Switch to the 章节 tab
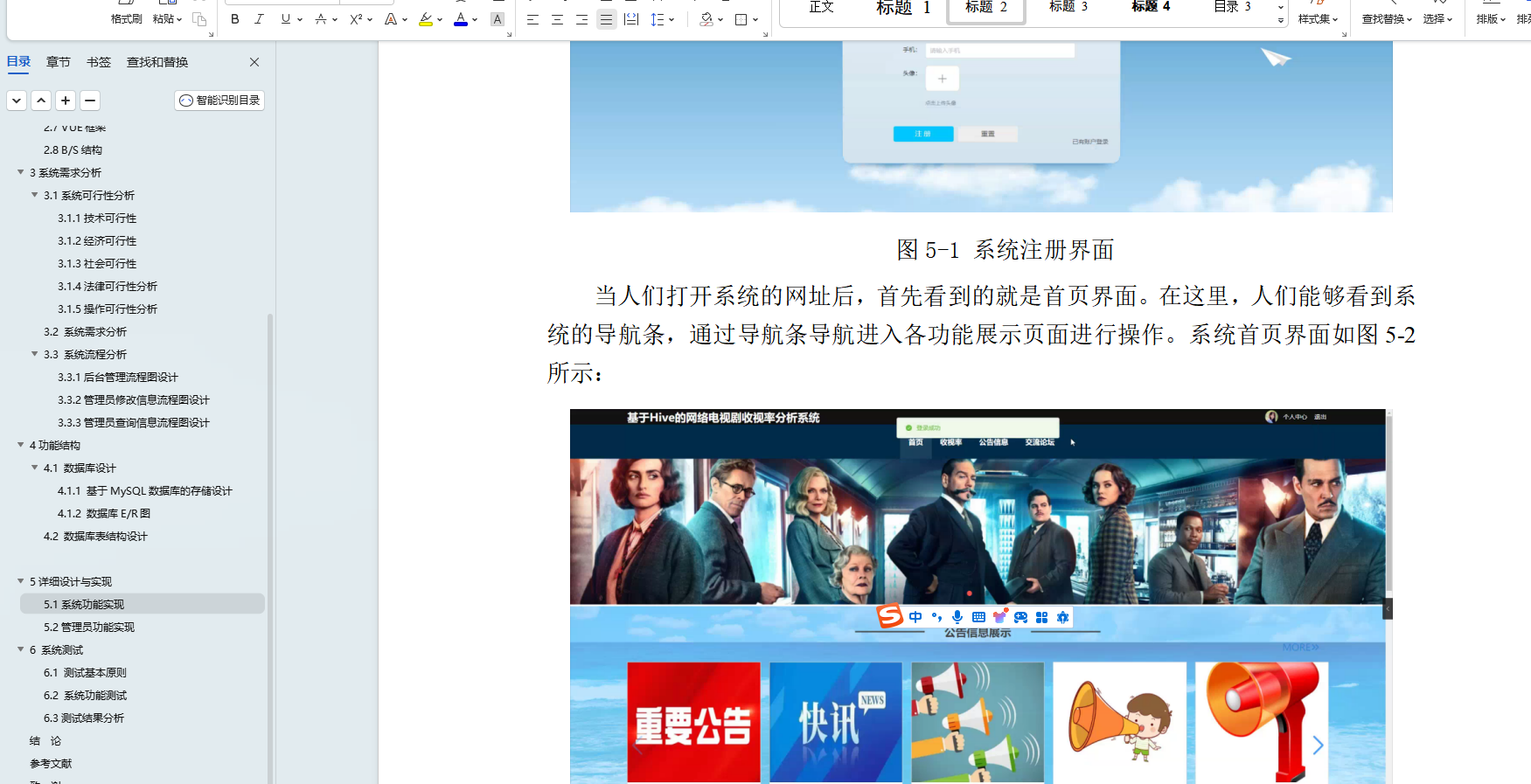This screenshot has height=784, width=1531. 59,62
